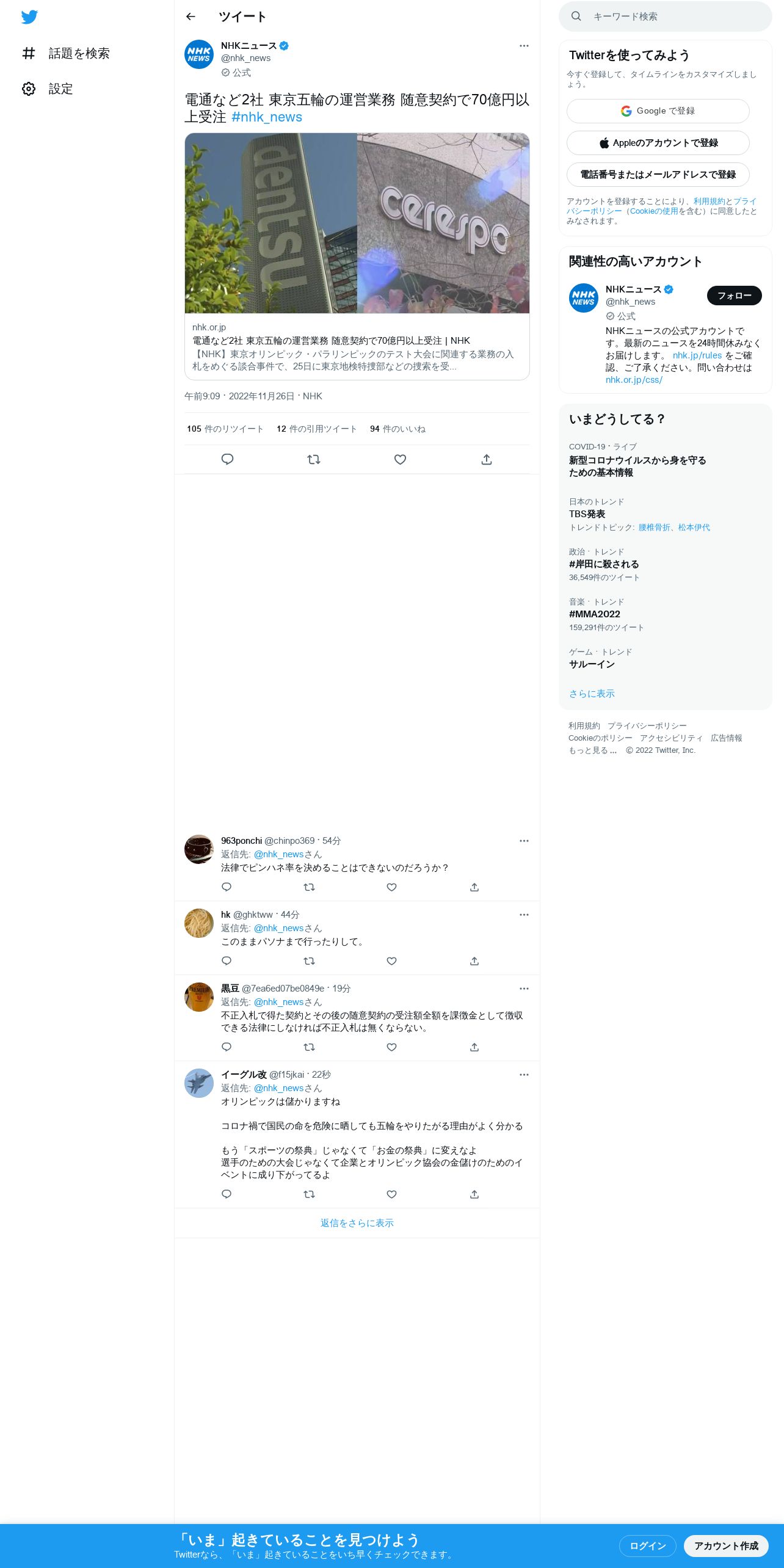Retweet the NHK news main tweet

tap(314, 459)
